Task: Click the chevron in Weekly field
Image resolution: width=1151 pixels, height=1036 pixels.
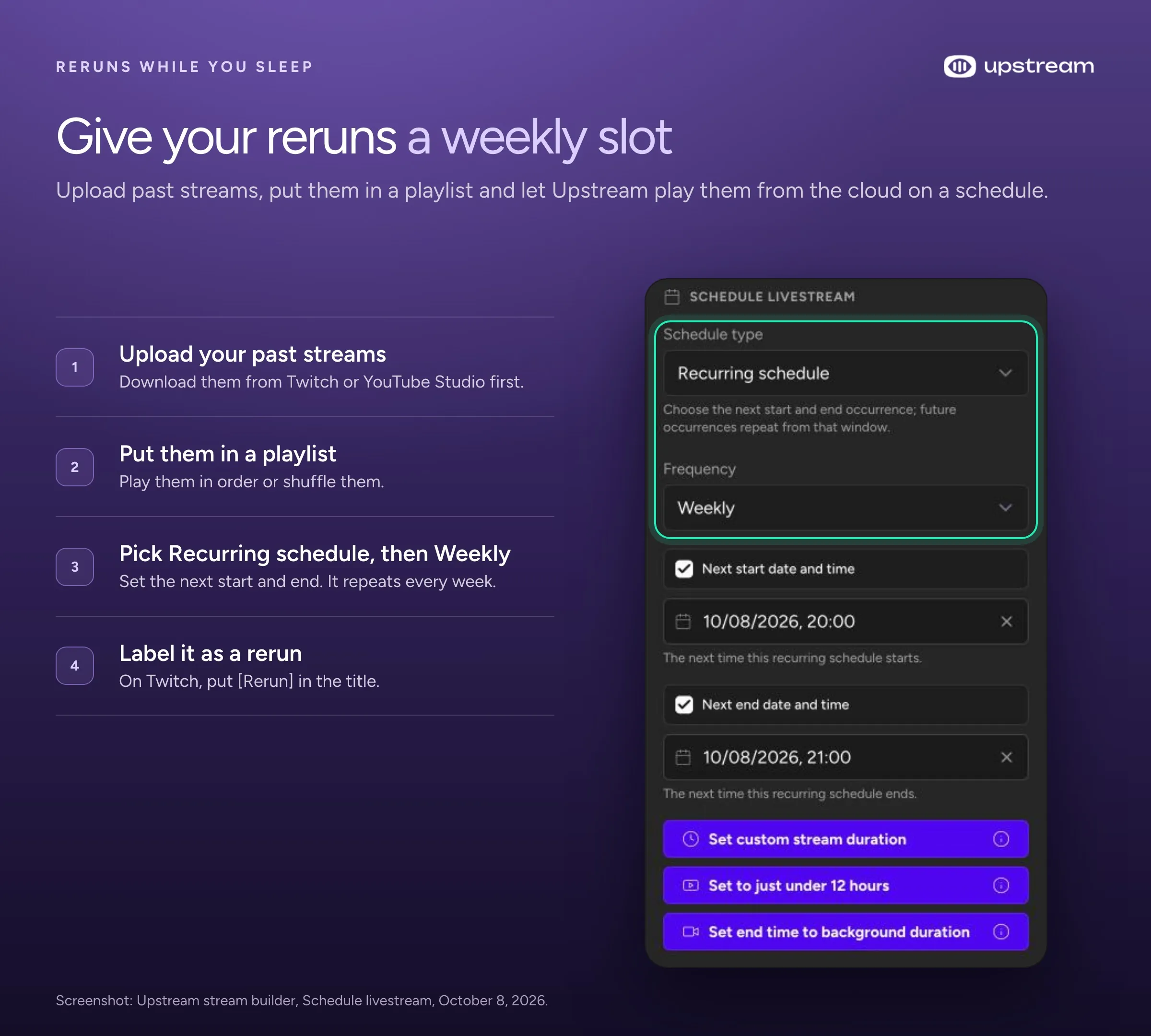Action: [x=1005, y=508]
